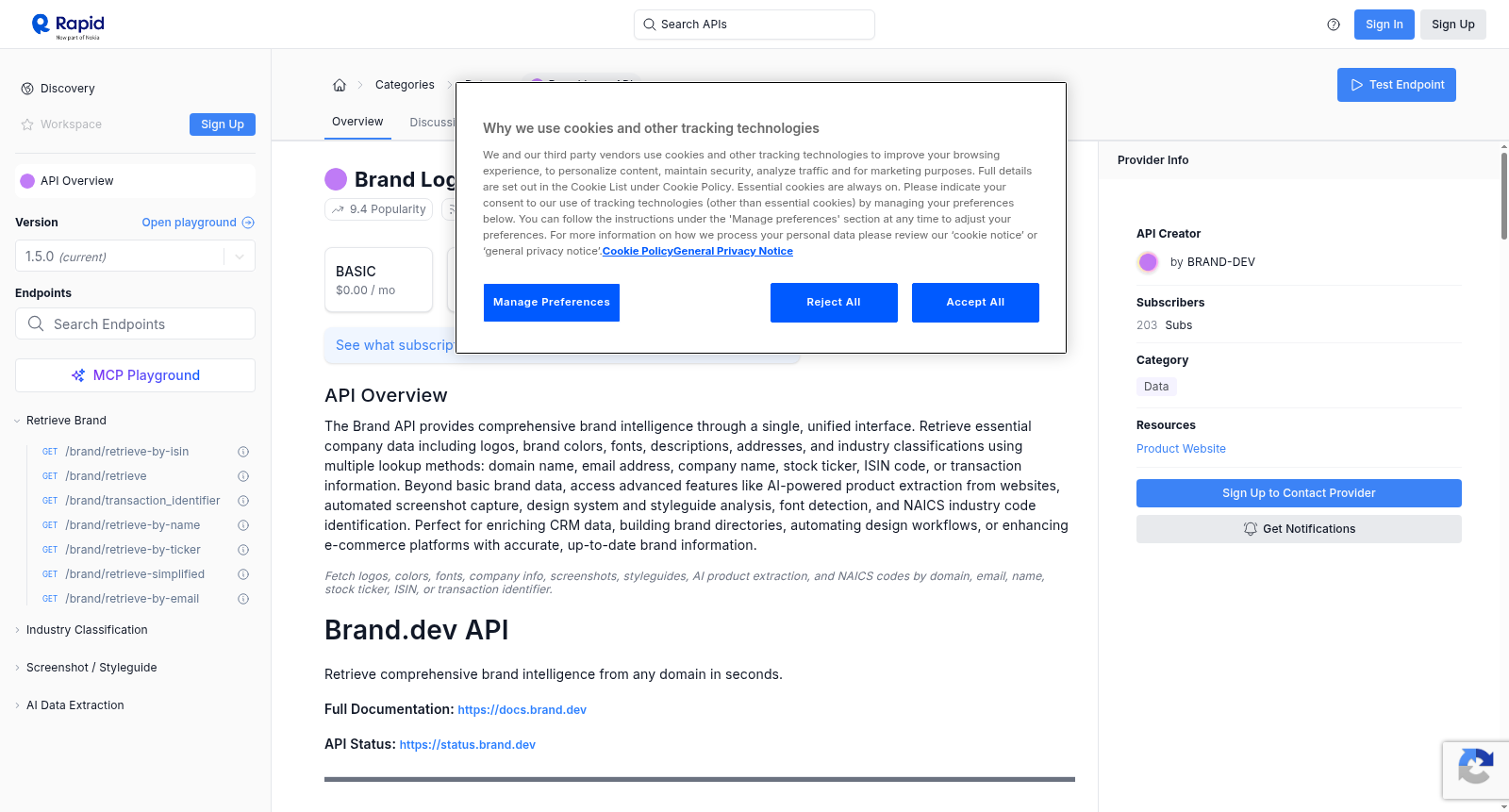Click the Discovery compass icon
Image resolution: width=1509 pixels, height=812 pixels.
pos(27,89)
